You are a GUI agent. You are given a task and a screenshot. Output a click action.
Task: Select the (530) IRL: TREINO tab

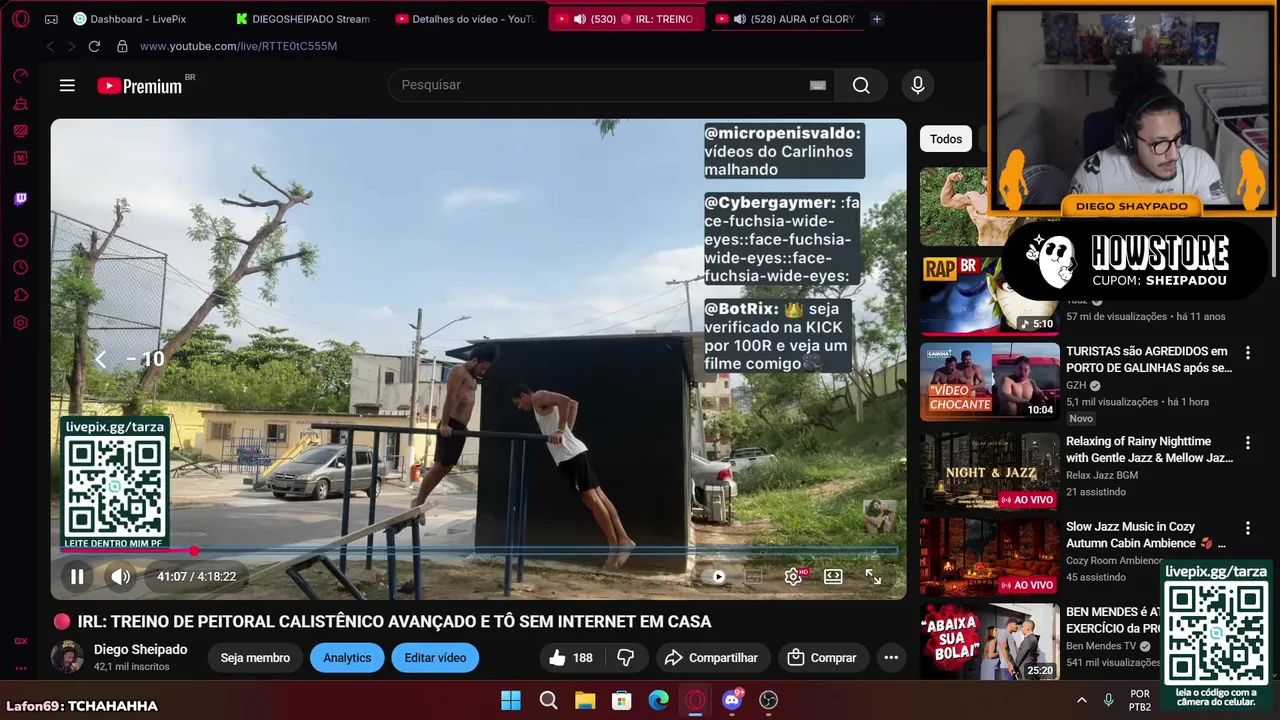coord(626,19)
